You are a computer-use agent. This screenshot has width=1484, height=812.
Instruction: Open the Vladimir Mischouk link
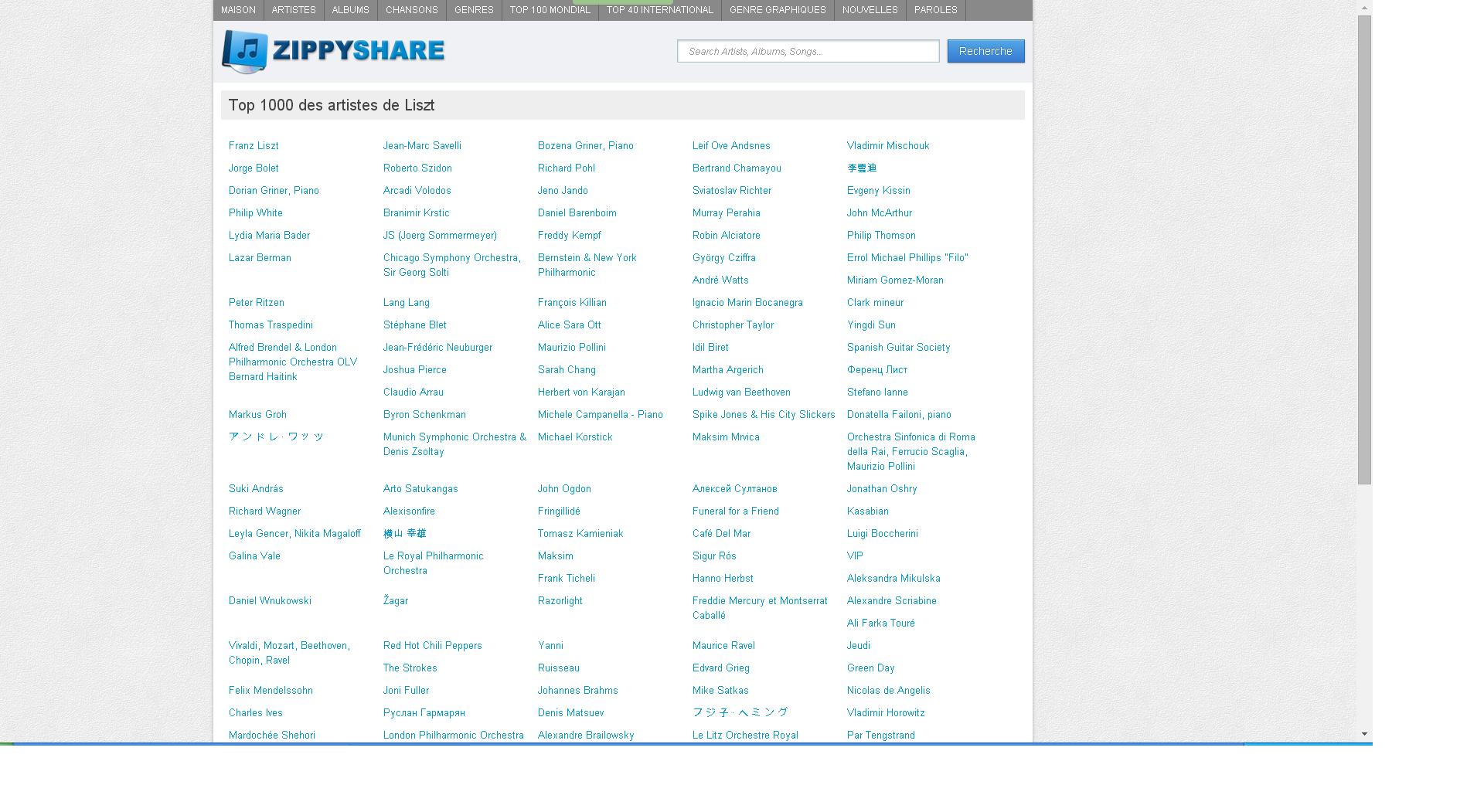(888, 146)
